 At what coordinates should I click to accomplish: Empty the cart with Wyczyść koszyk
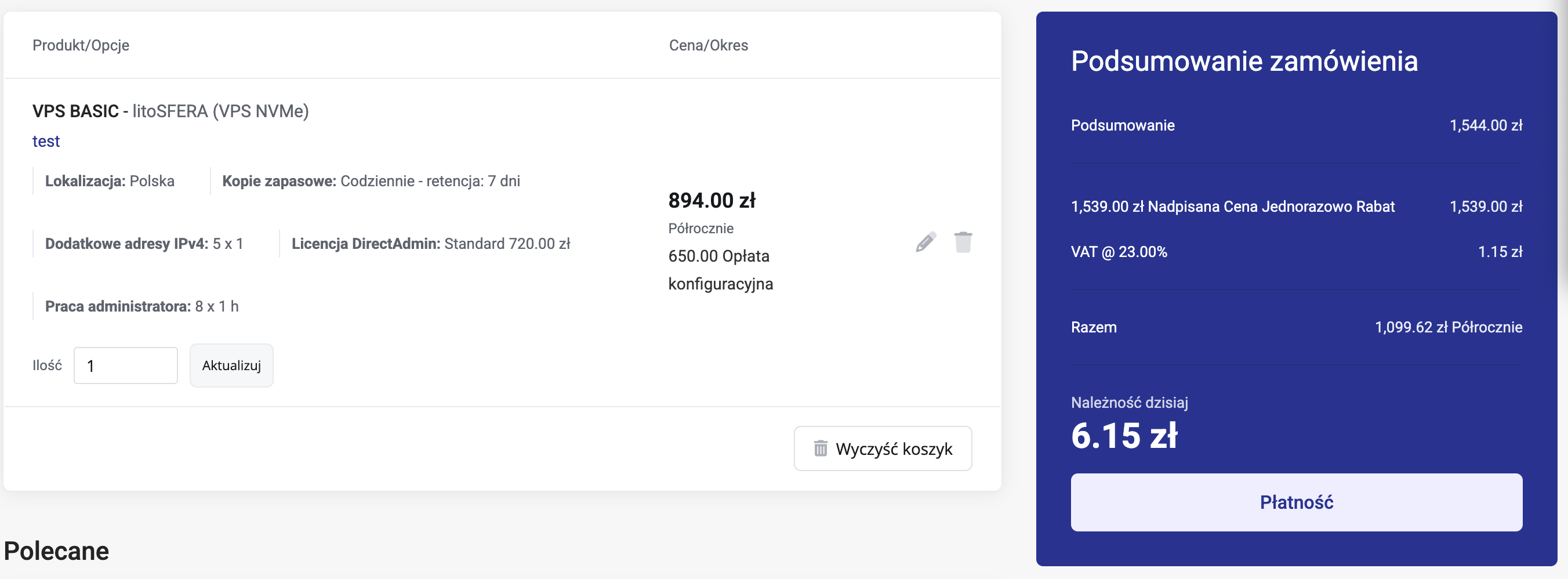[883, 448]
